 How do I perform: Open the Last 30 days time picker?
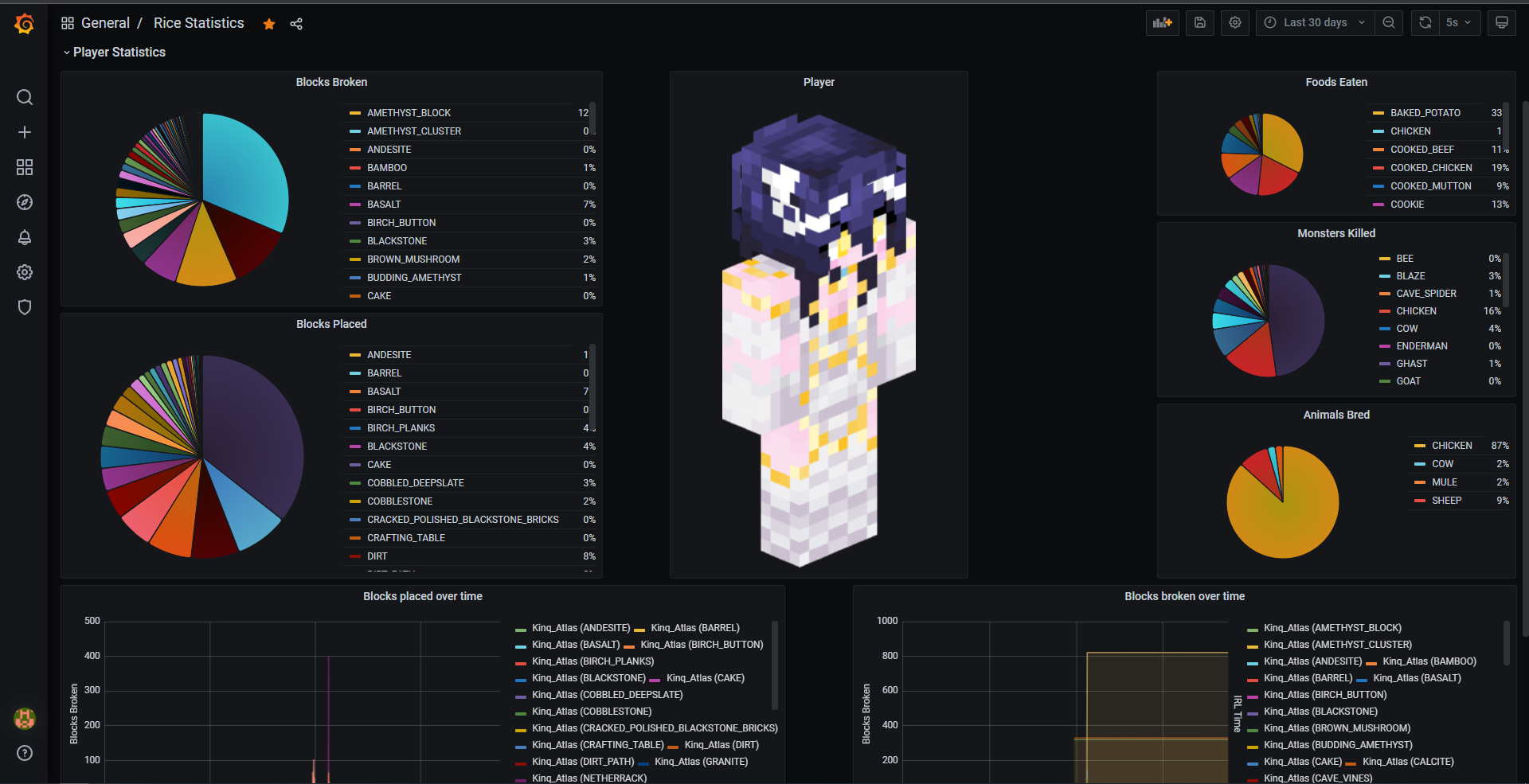[x=1315, y=23]
